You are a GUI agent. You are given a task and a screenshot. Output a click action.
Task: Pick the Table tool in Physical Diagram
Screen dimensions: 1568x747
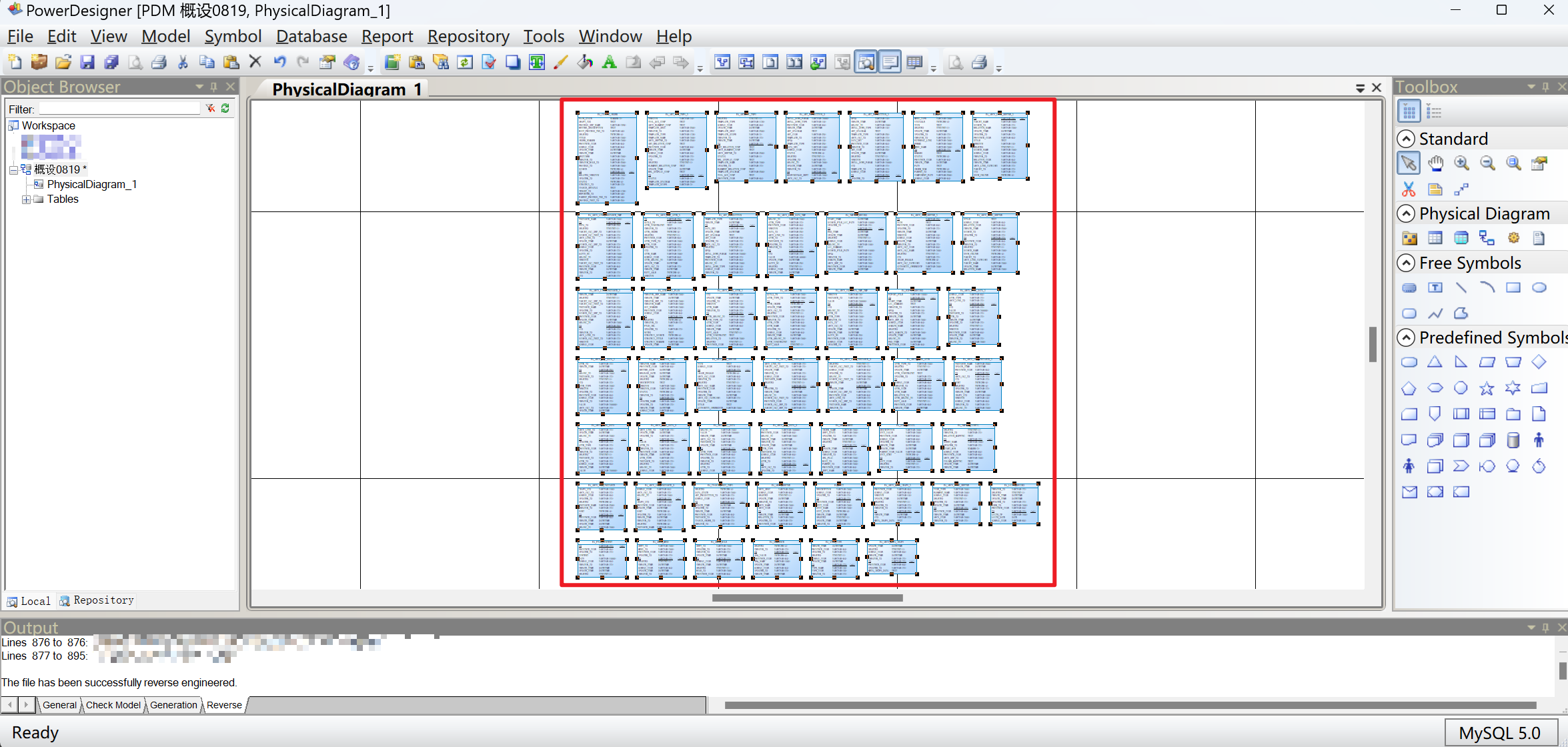click(x=1435, y=238)
